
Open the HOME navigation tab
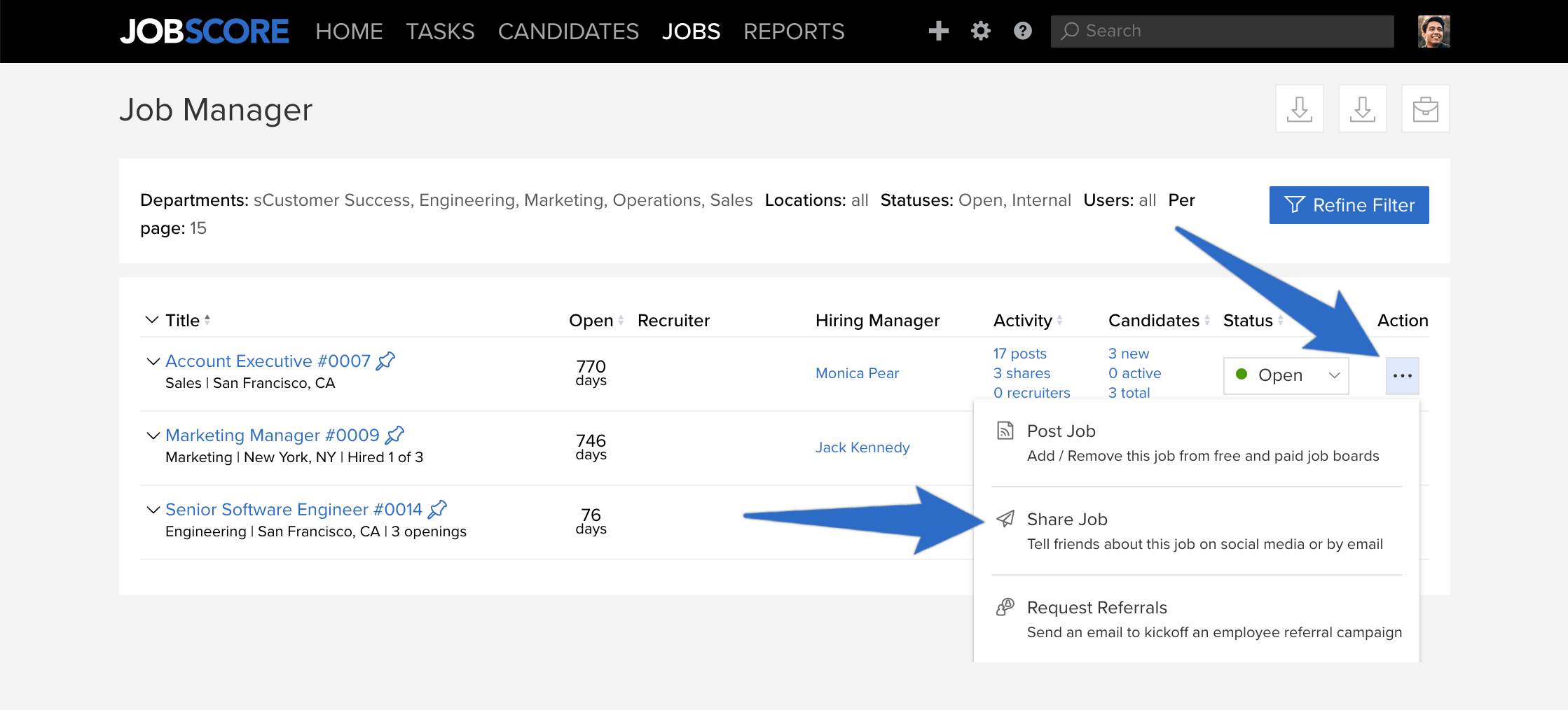click(x=349, y=32)
